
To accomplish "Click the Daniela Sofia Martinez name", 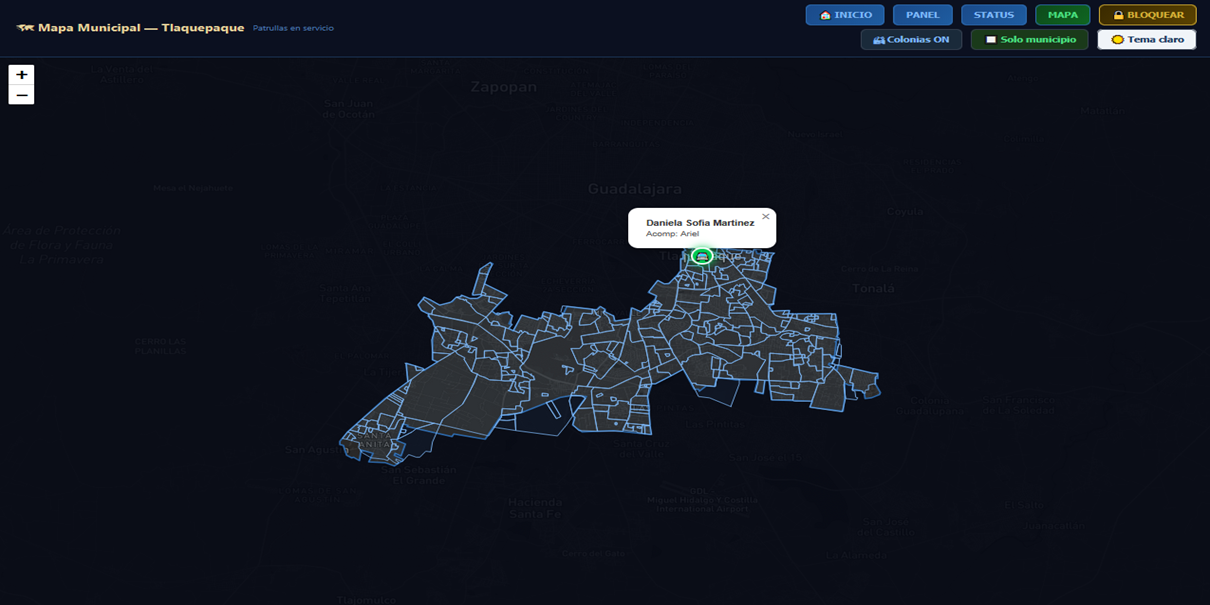I will pos(700,223).
